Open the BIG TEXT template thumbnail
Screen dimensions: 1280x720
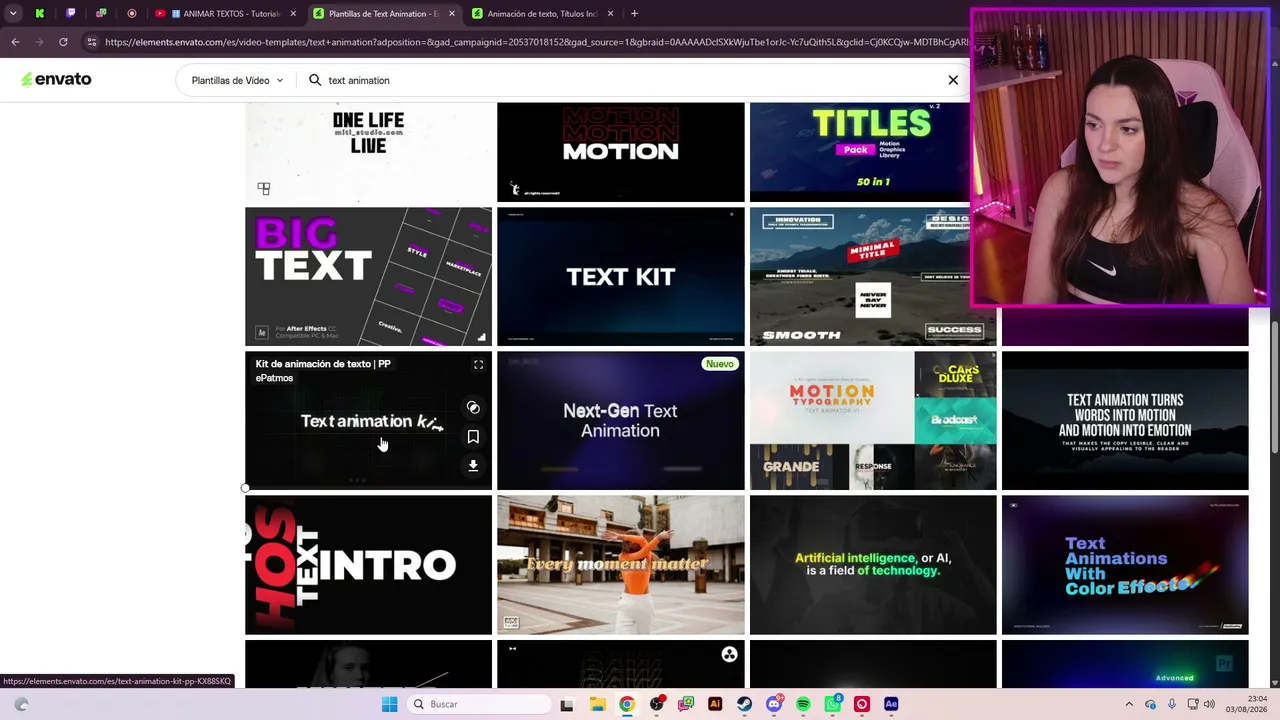tap(368, 276)
